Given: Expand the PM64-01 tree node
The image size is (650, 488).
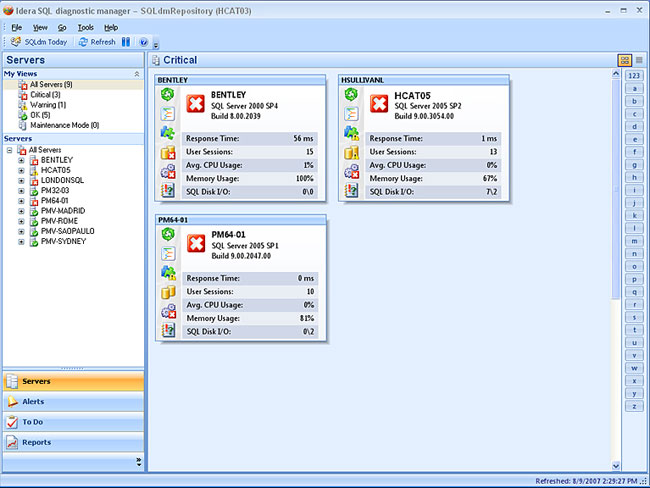Looking at the screenshot, I should click(x=21, y=201).
